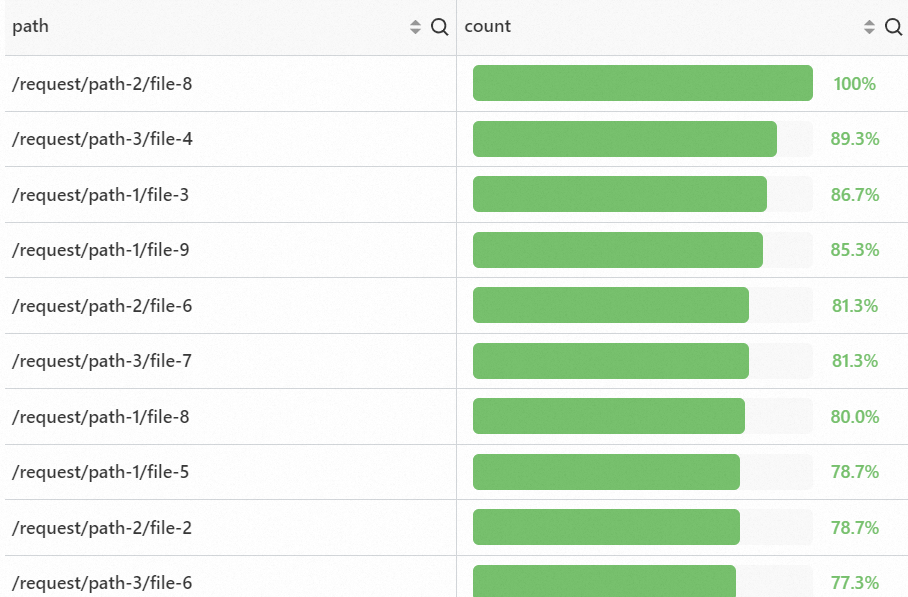Select the /request/path-1/file-5 row
The height and width of the screenshot is (597, 908).
pos(100,472)
